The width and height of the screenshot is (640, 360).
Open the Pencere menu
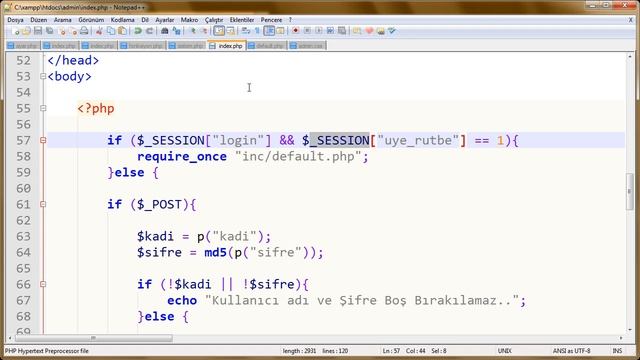pos(271,20)
